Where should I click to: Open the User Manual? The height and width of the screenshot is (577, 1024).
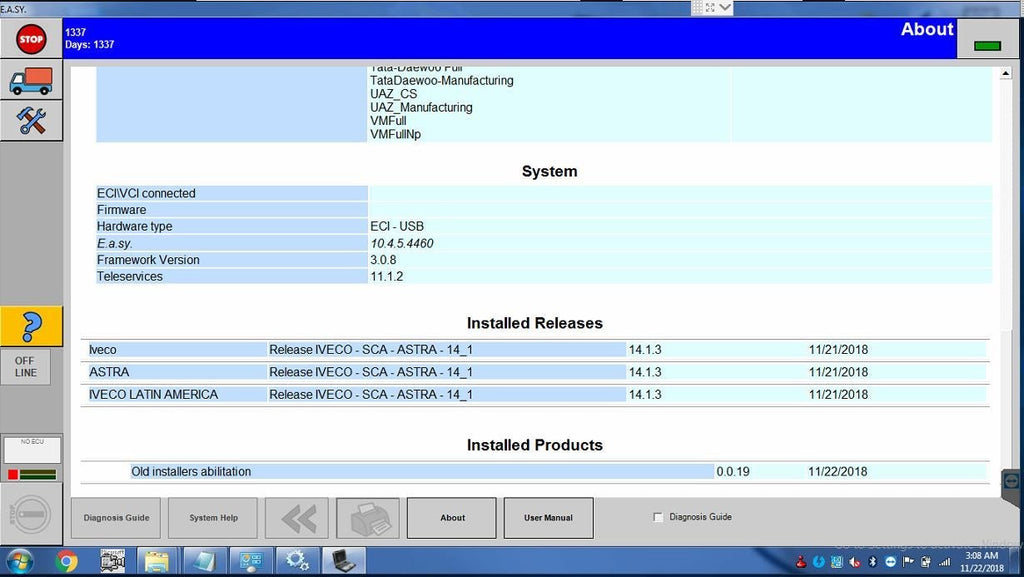tap(548, 518)
